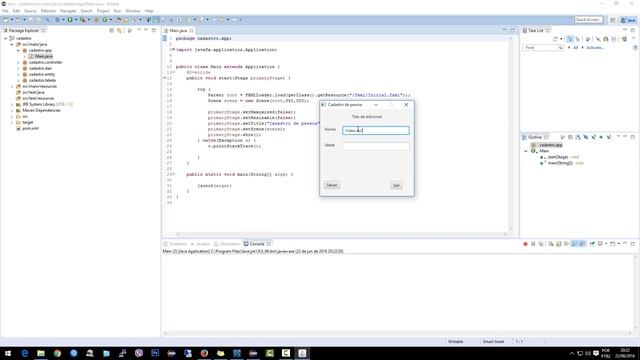Expand Maven Dependencies node
Image resolution: width=640 pixels, height=360 pixels.
point(12,111)
